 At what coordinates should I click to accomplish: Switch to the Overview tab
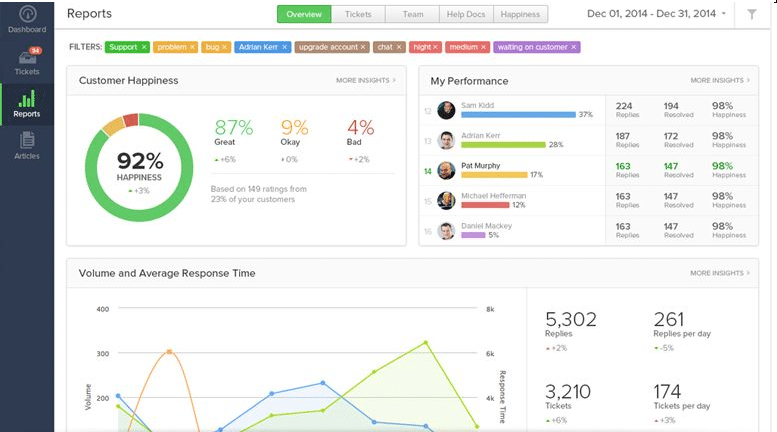[304, 14]
